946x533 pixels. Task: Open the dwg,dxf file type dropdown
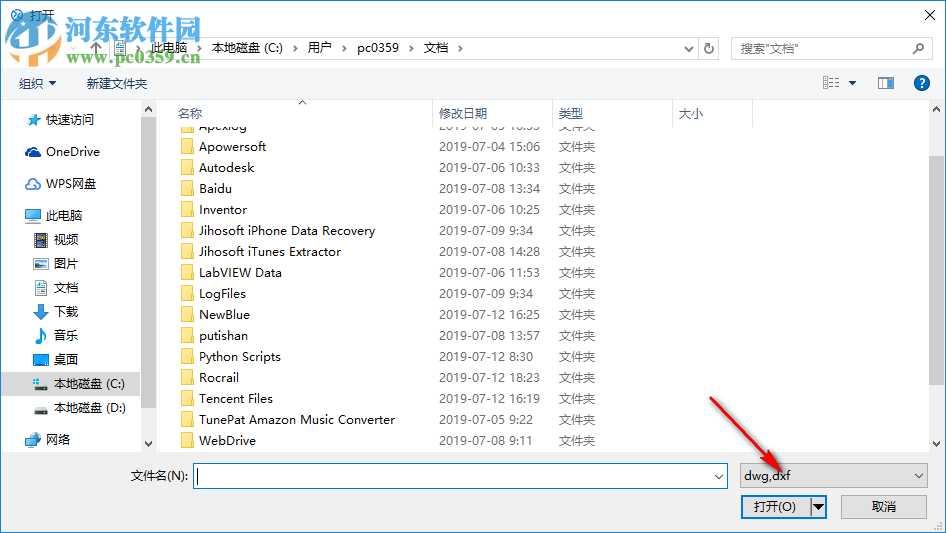tap(833, 476)
